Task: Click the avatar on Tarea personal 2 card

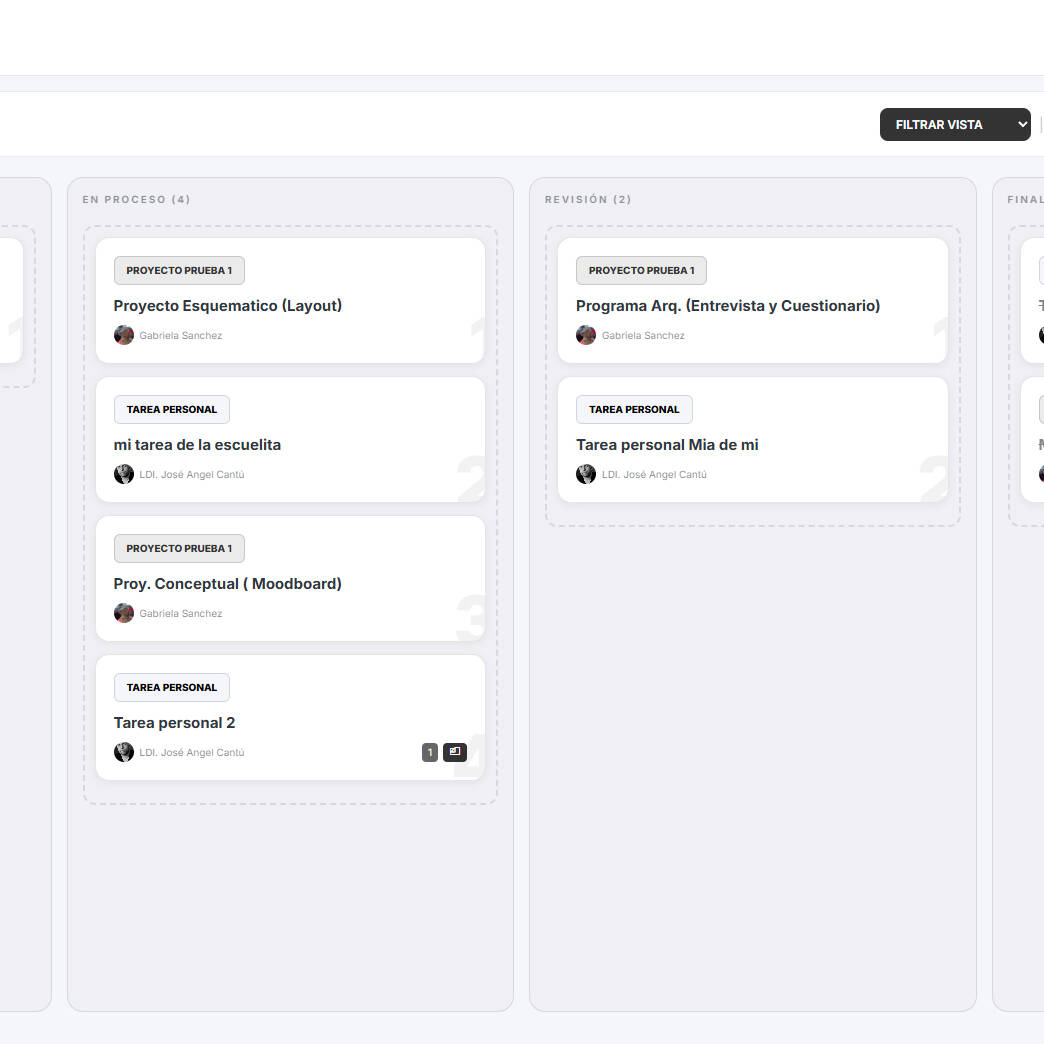Action: click(x=124, y=752)
